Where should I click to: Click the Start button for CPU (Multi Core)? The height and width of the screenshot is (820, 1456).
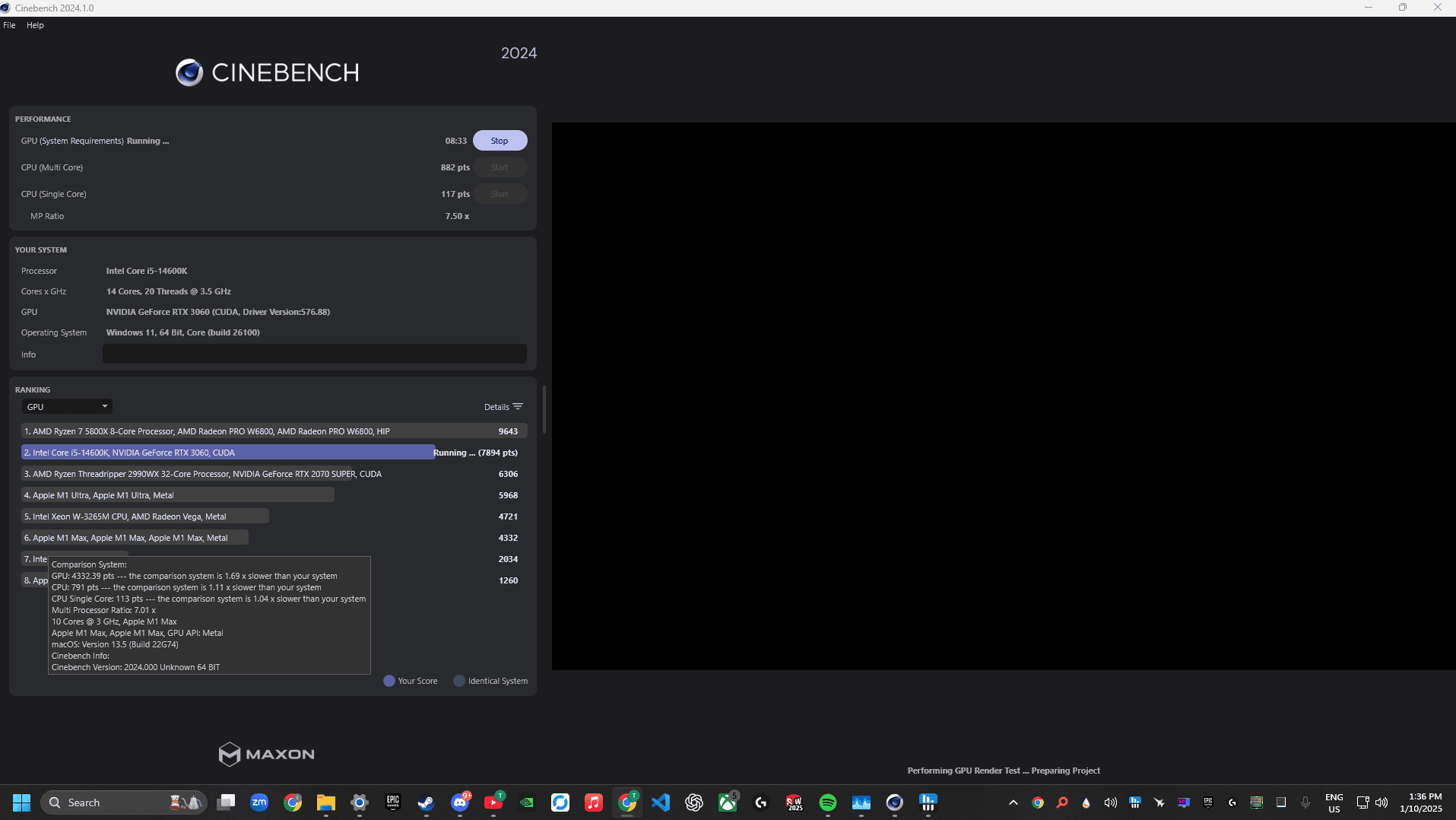(500, 167)
